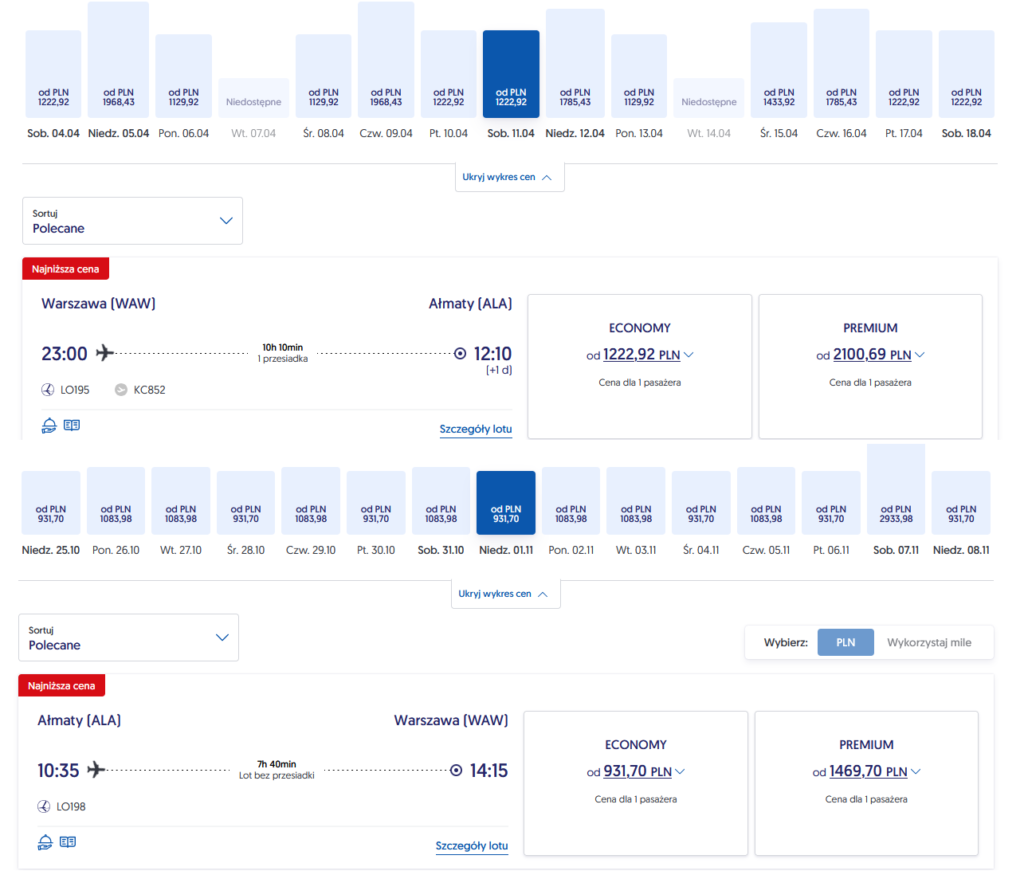Open the upper Sortuj Polecane dropdown
This screenshot has width=1024, height=871.
click(x=132, y=221)
